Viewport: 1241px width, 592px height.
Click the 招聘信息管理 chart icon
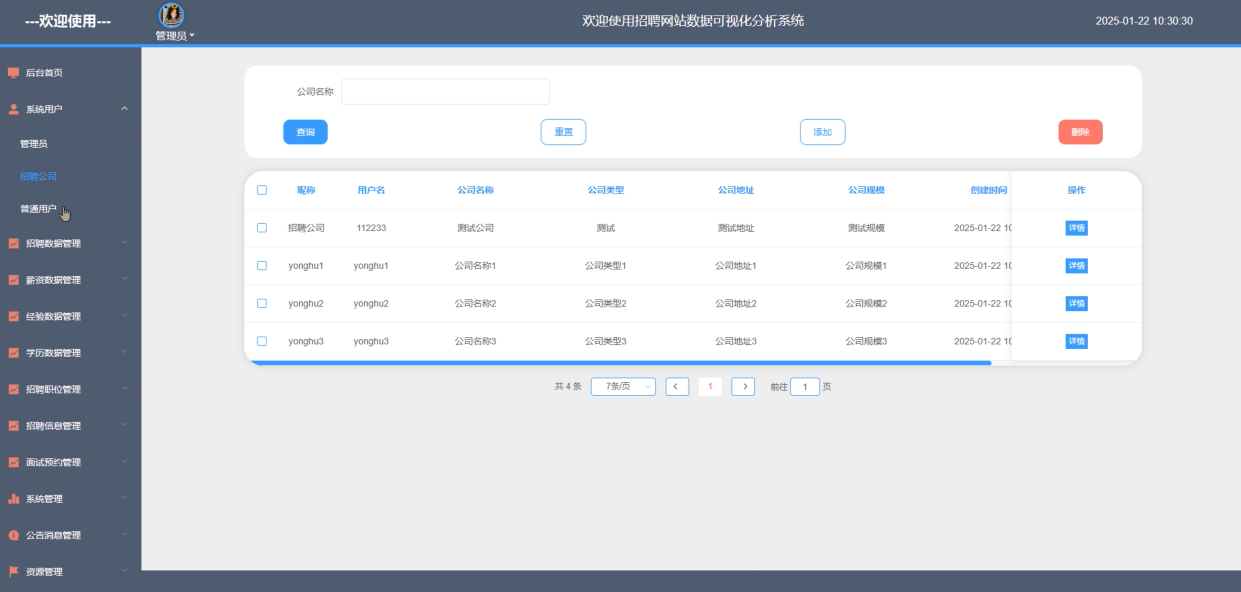(14, 426)
